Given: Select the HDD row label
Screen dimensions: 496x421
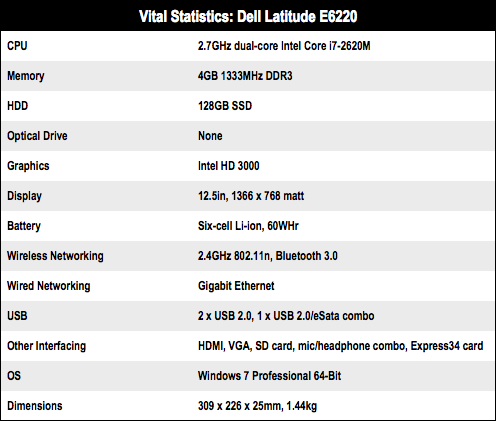Looking at the screenshot, I should click(x=17, y=106).
